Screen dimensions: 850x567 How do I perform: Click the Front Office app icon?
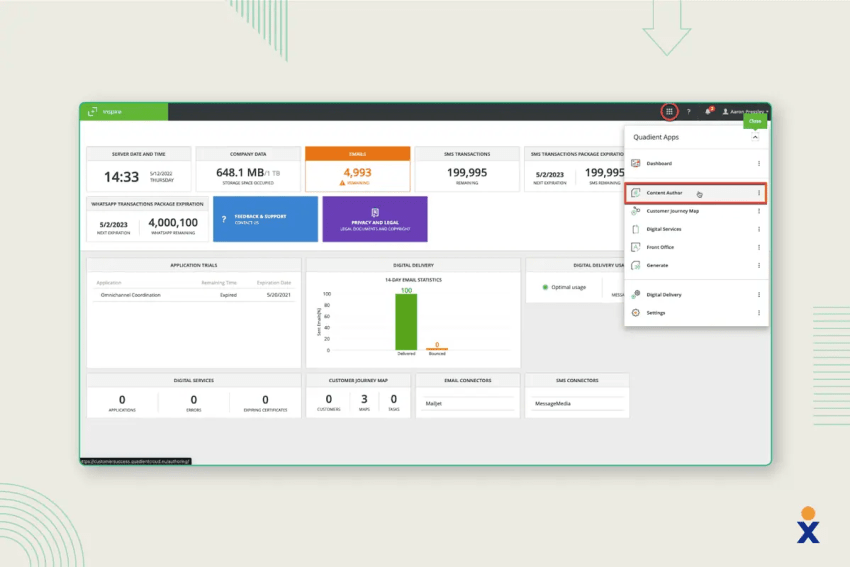coord(636,247)
